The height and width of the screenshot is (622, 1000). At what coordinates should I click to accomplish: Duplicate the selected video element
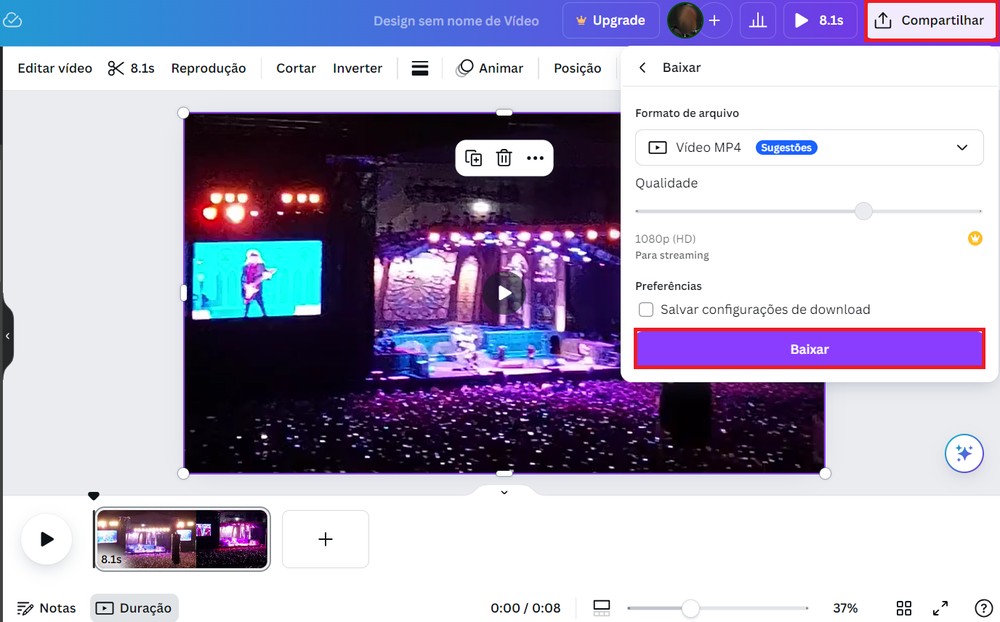pyautogui.click(x=474, y=157)
